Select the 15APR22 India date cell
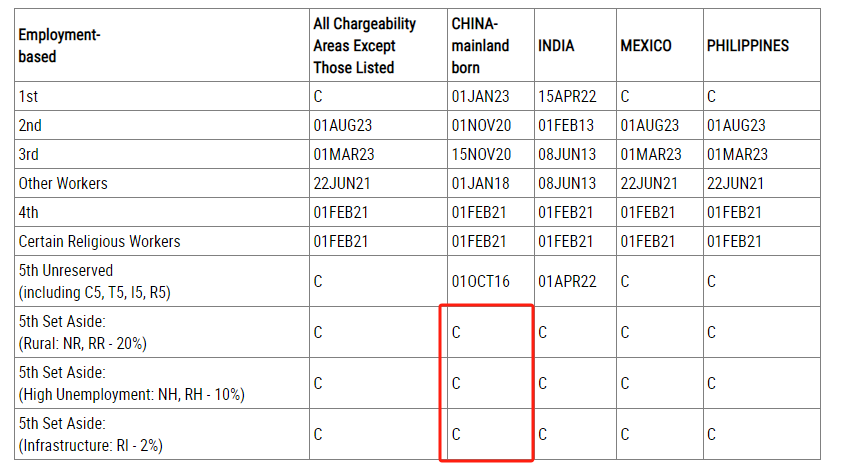This screenshot has width=855, height=468. [566, 97]
